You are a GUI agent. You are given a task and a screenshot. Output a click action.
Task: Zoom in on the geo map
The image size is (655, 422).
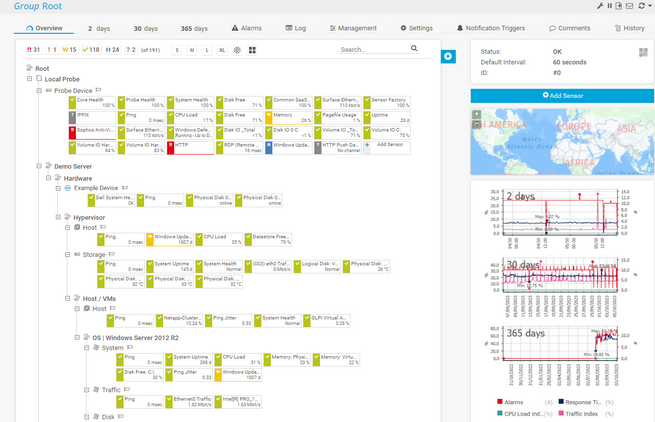pyautogui.click(x=477, y=114)
